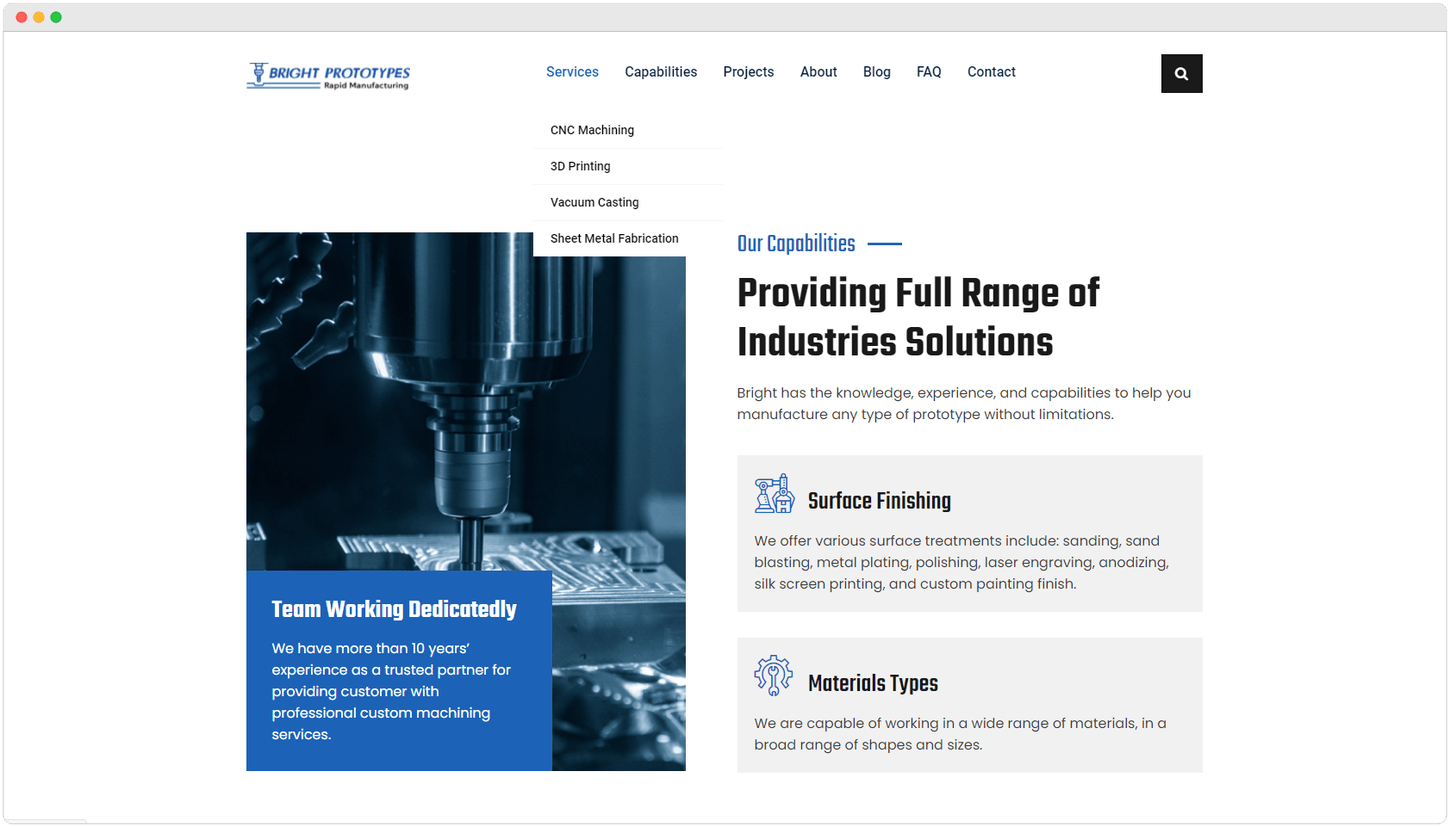This screenshot has width=1450, height=827.
Task: Go to the Projects page
Action: pos(749,72)
